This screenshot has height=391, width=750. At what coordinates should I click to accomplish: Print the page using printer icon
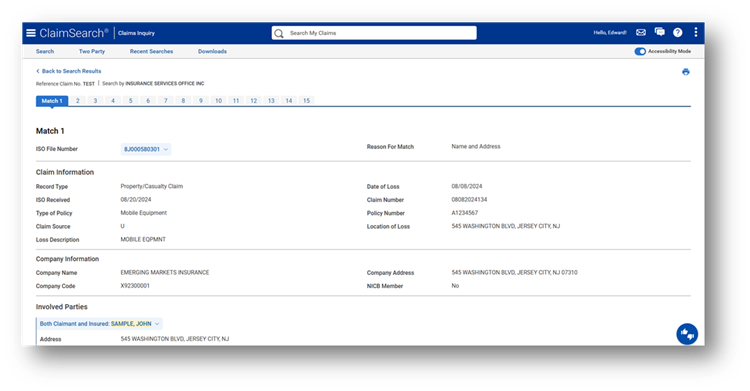pyautogui.click(x=685, y=72)
